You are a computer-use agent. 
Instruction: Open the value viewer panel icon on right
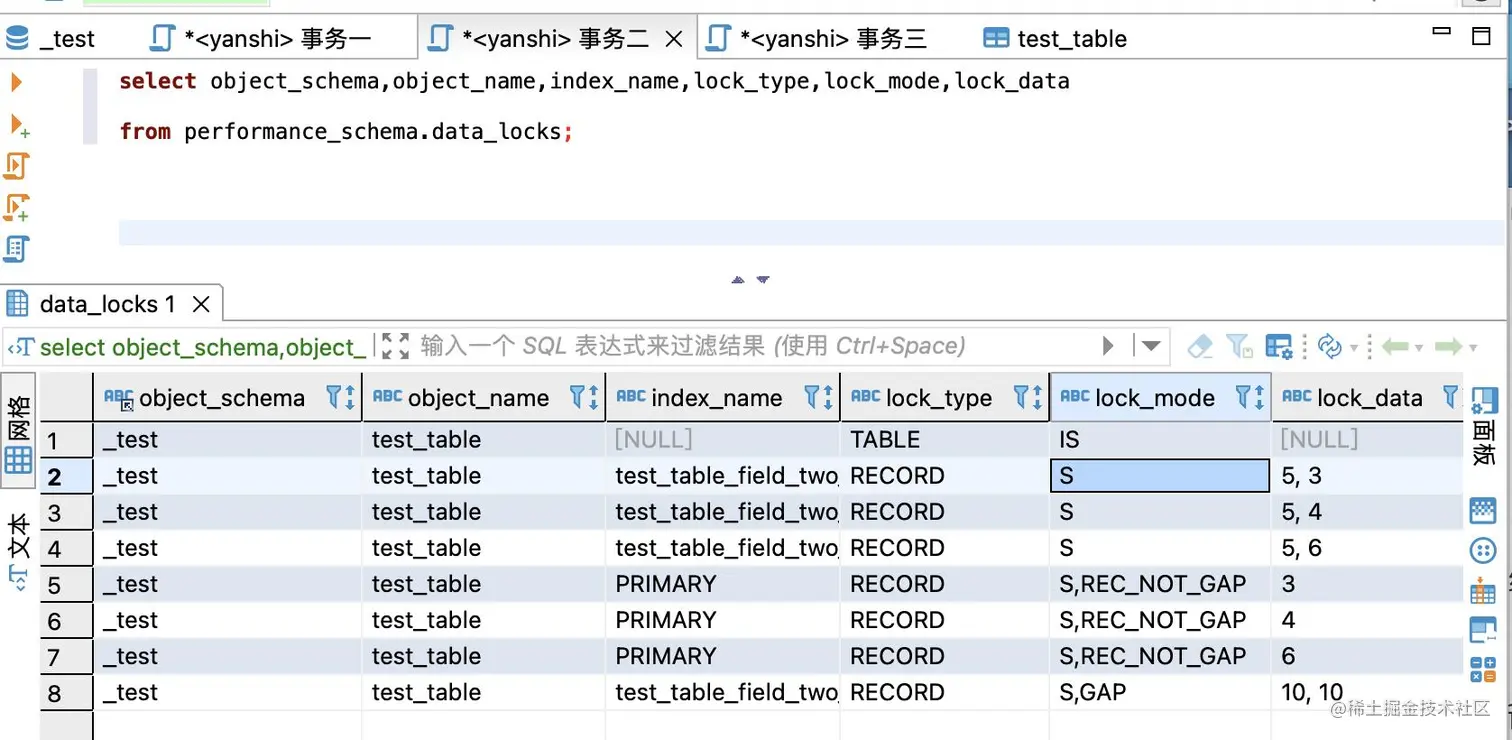click(1483, 509)
